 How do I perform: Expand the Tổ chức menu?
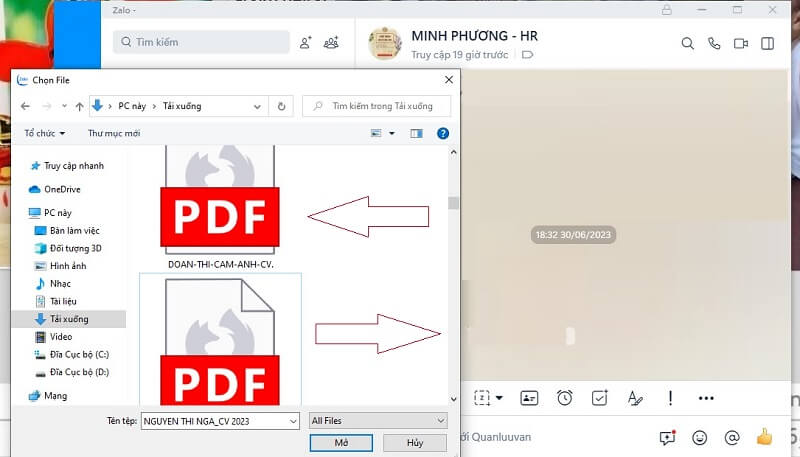[44, 133]
